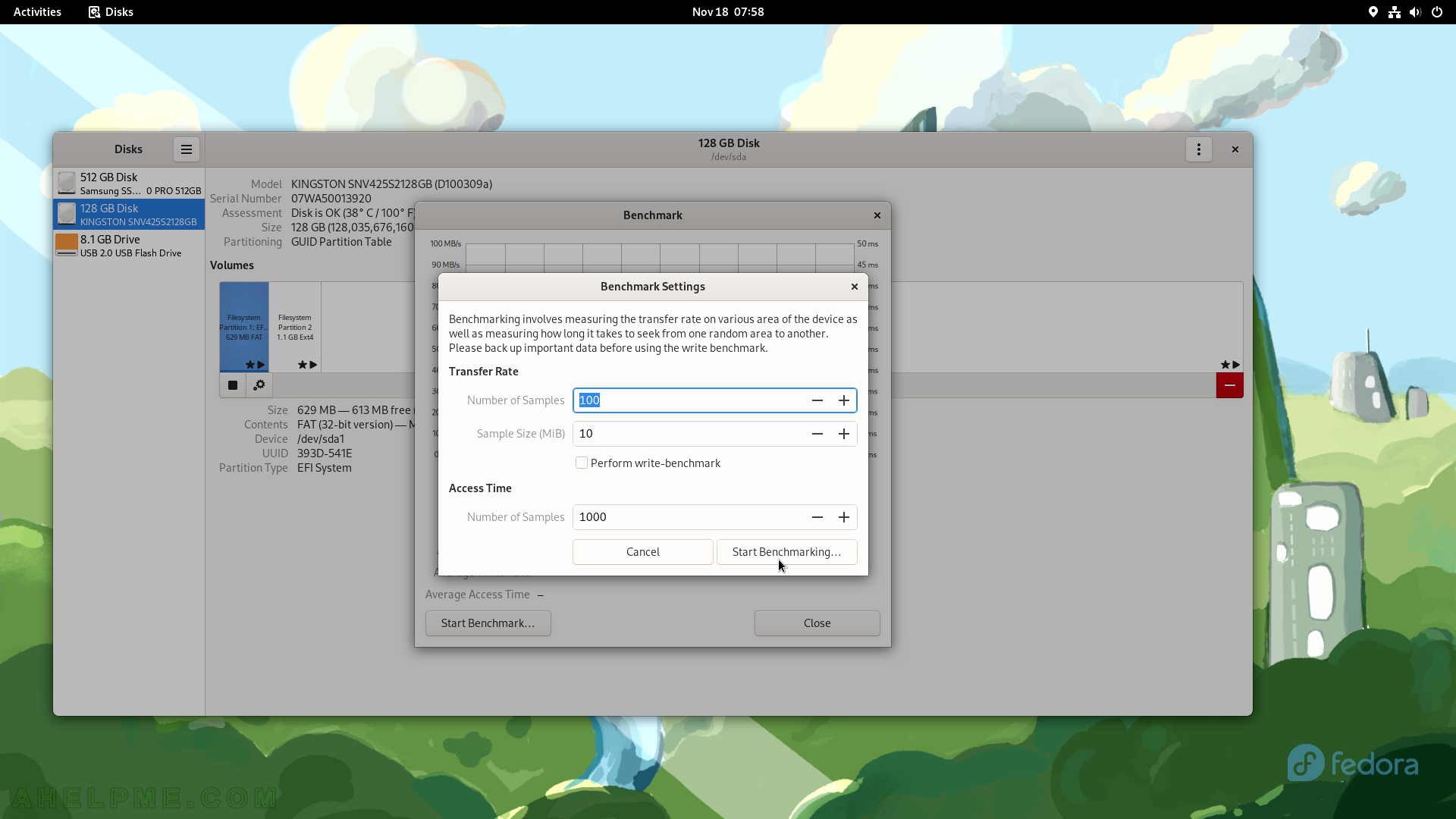Open the Disks app menu in top bar

click(x=111, y=12)
